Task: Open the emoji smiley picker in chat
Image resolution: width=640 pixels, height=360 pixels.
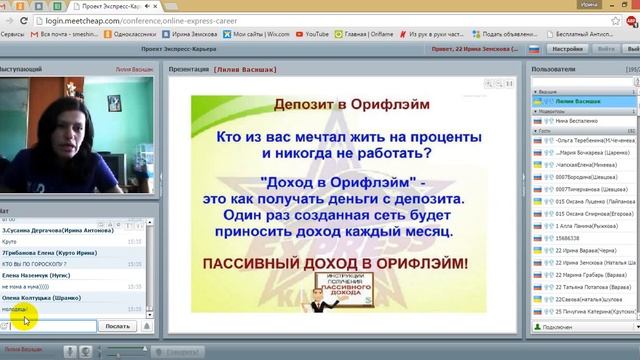Action: coord(4,326)
